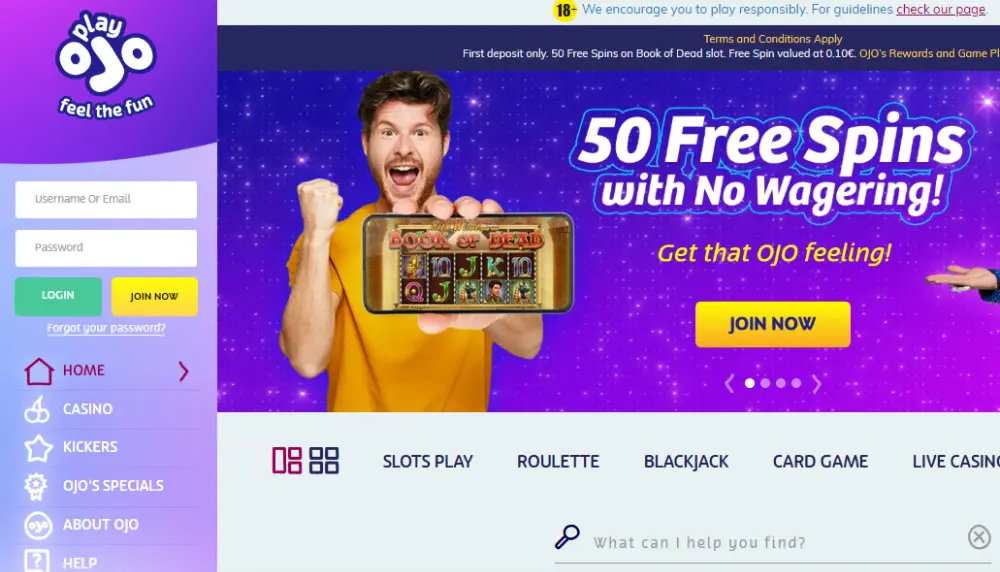Expand the Home menu chevron

[x=184, y=371]
